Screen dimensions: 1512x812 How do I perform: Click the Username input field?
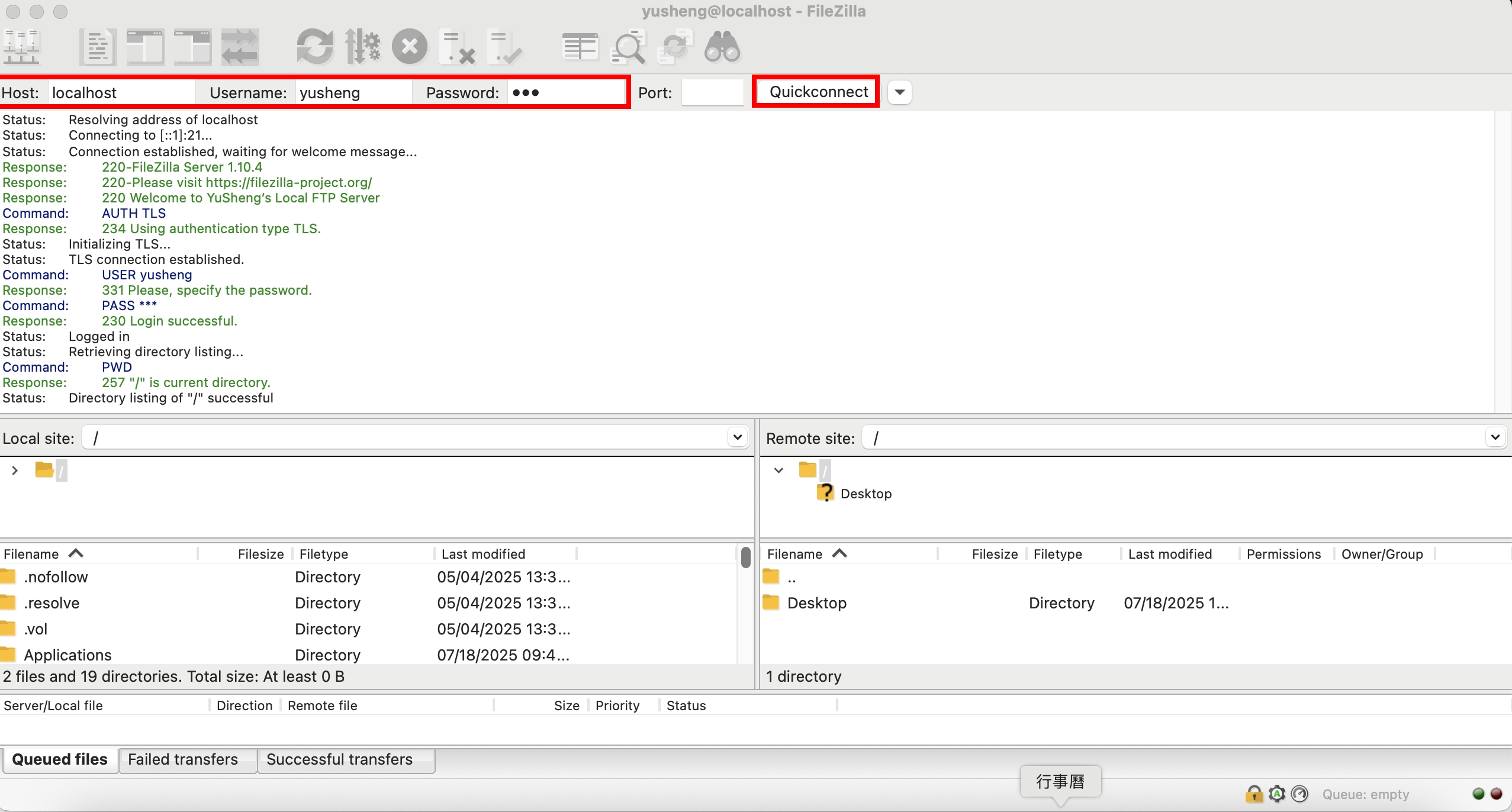point(353,92)
